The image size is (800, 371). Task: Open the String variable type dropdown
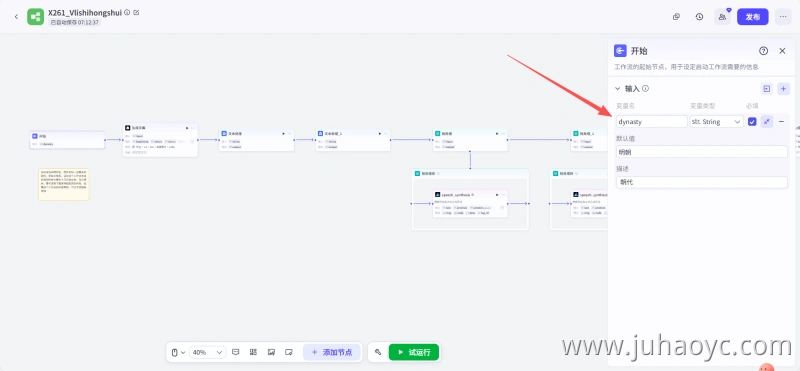pos(716,121)
